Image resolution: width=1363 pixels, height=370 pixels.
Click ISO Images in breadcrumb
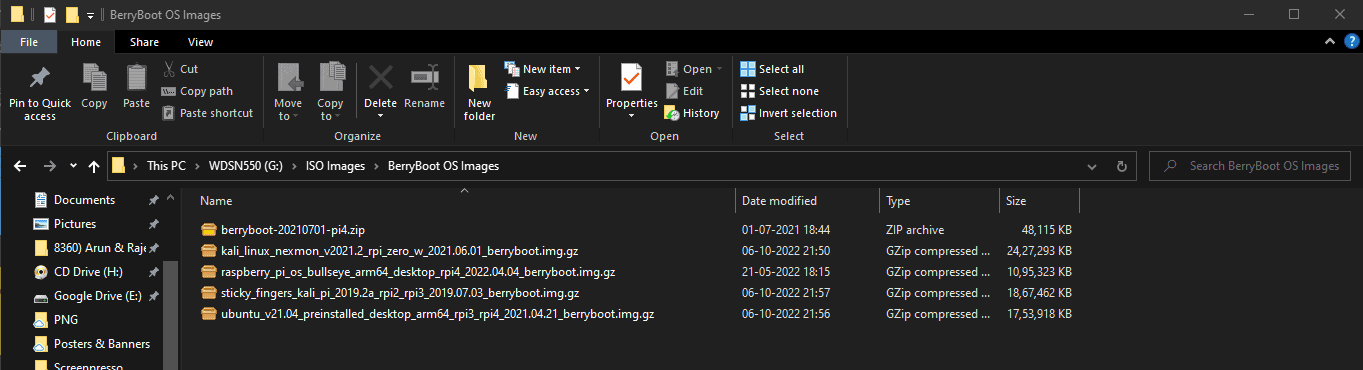(335, 166)
